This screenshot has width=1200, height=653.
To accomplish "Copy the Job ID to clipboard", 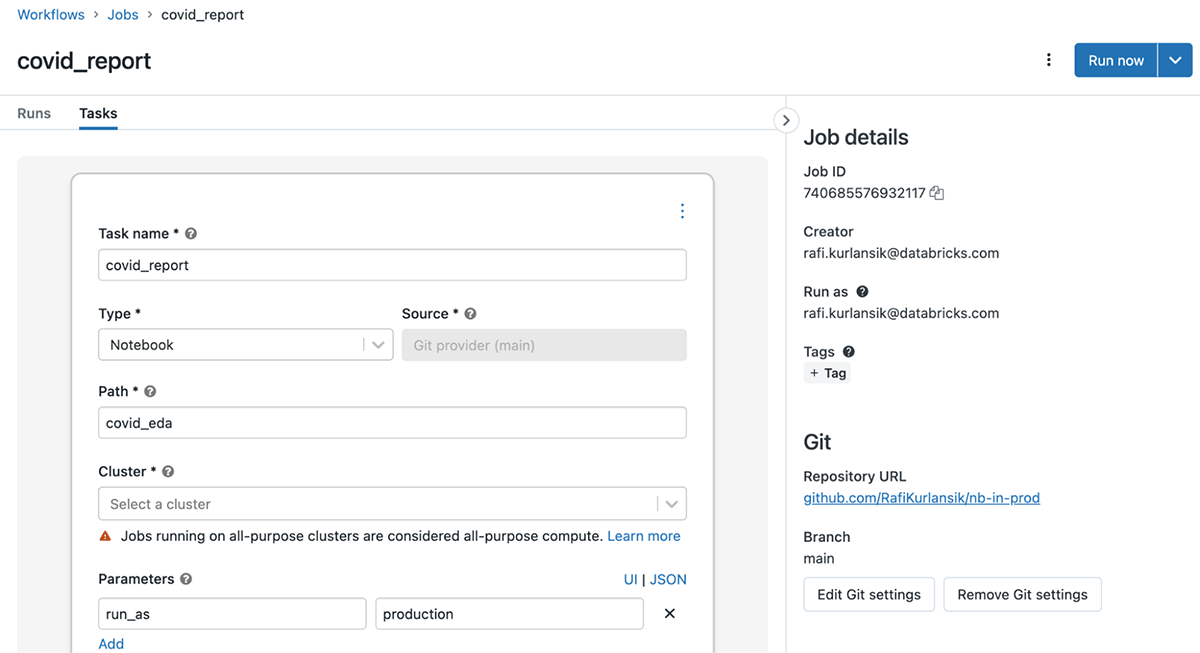I will pyautogui.click(x=937, y=193).
